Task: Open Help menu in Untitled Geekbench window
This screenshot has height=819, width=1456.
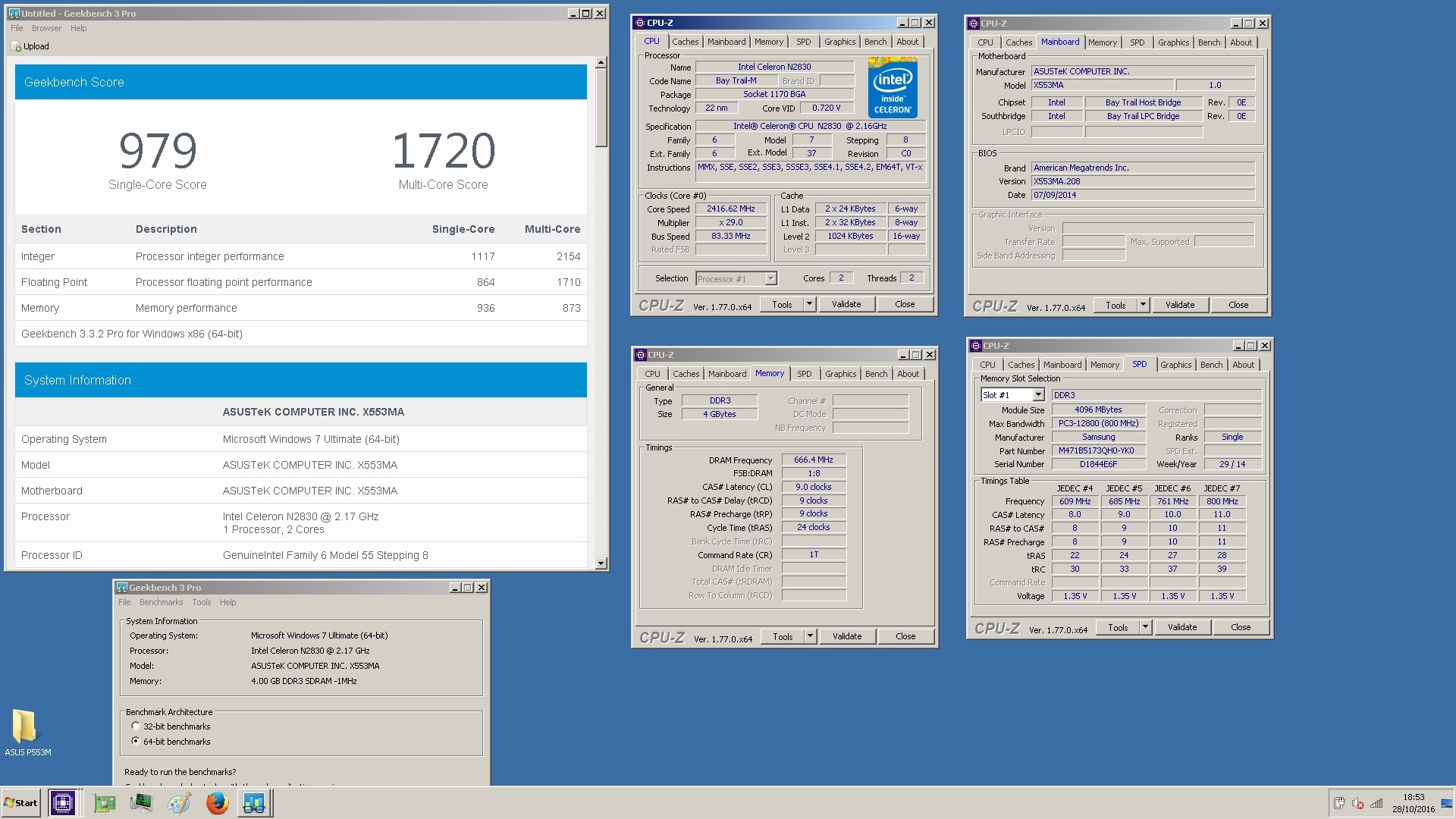Action: (78, 28)
